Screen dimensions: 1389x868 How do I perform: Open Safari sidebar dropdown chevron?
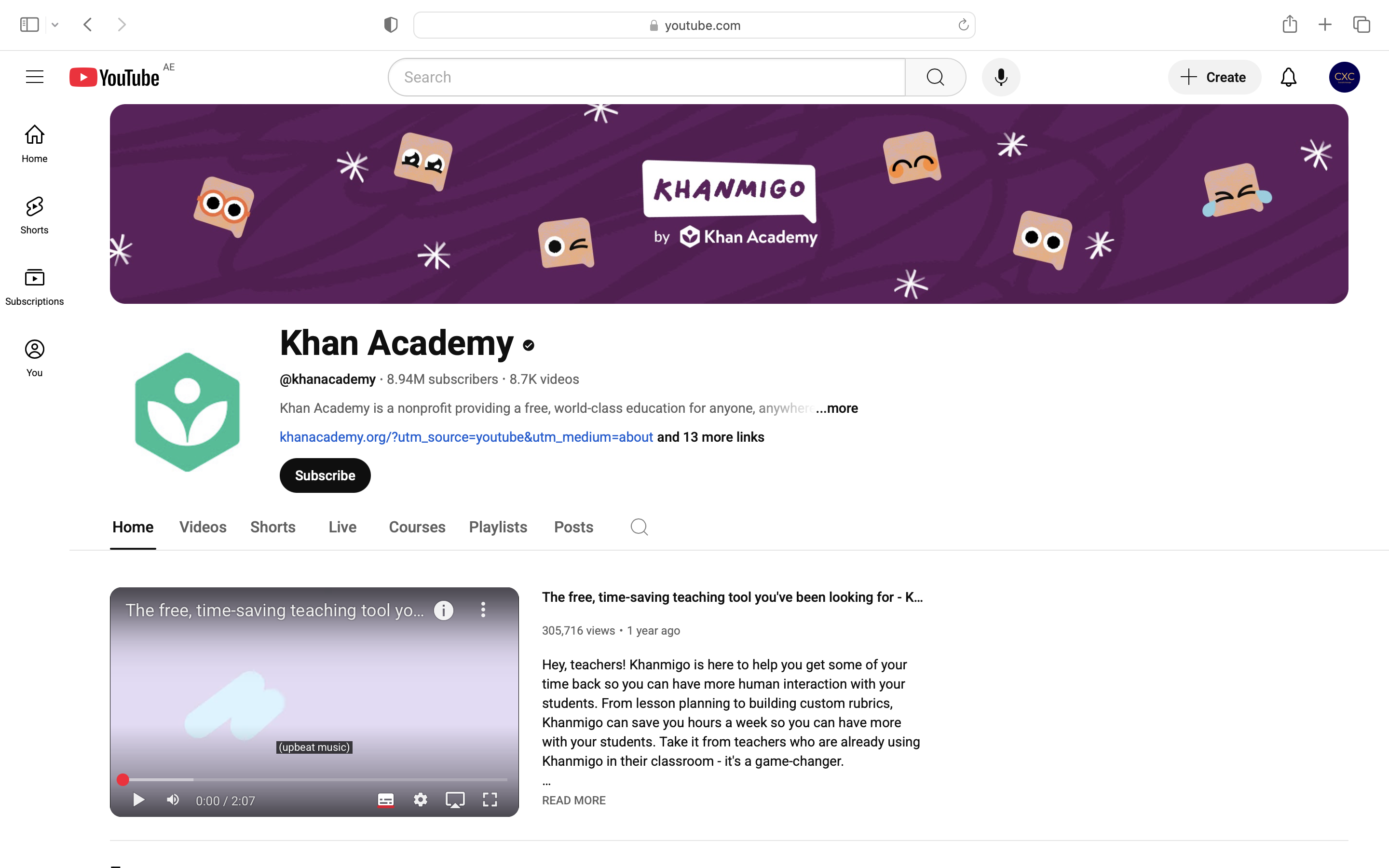(55, 25)
